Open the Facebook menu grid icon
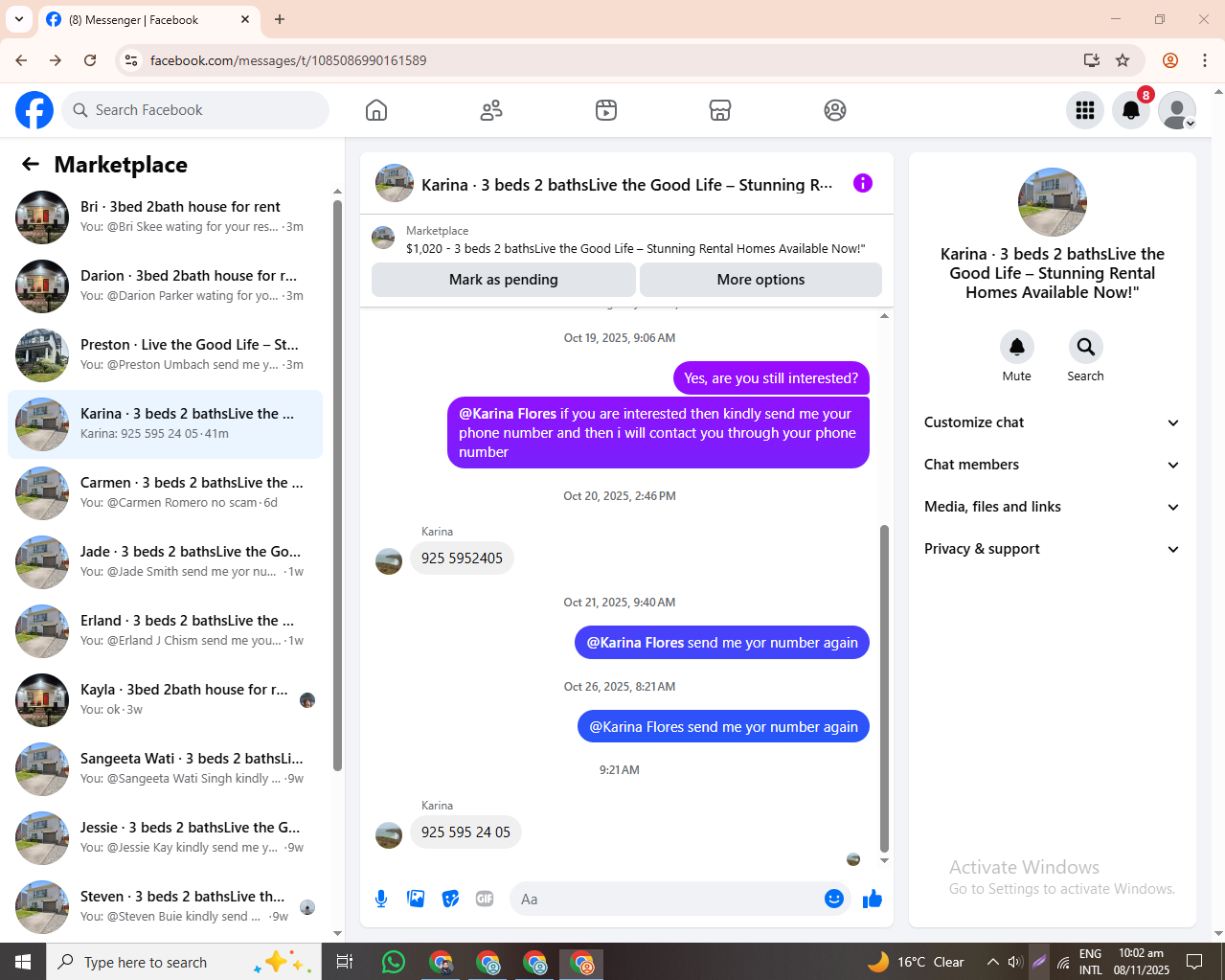 tap(1085, 110)
